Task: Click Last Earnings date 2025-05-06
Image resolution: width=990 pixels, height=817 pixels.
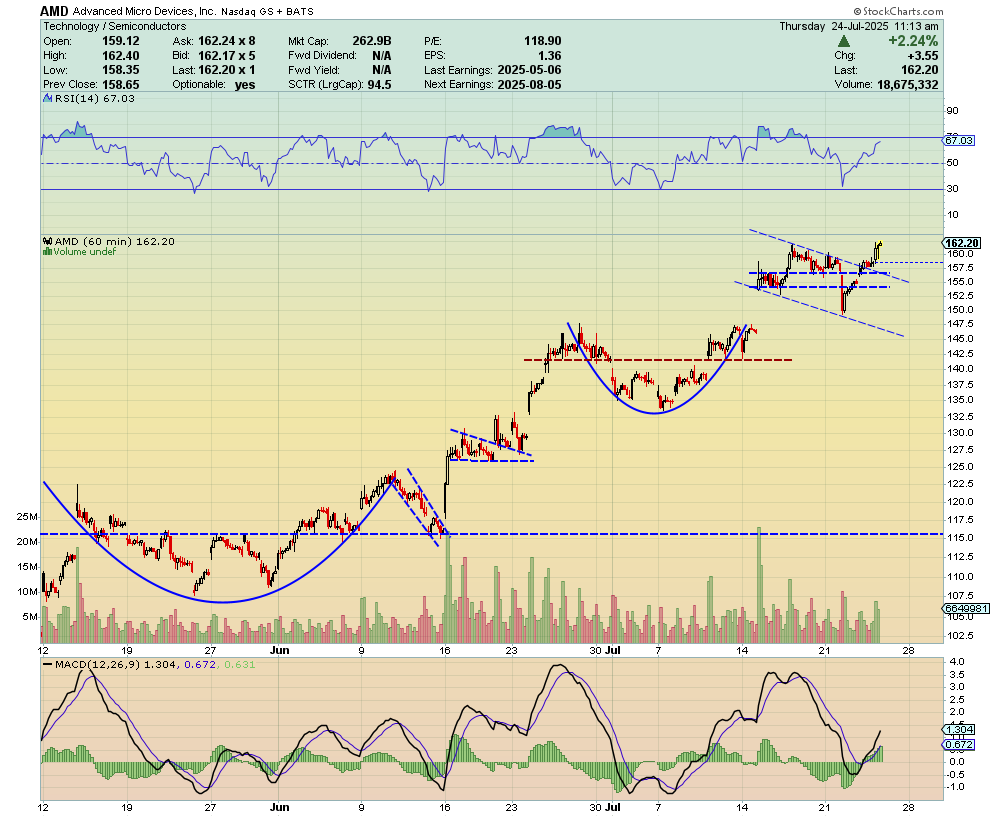Action: pyautogui.click(x=529, y=70)
